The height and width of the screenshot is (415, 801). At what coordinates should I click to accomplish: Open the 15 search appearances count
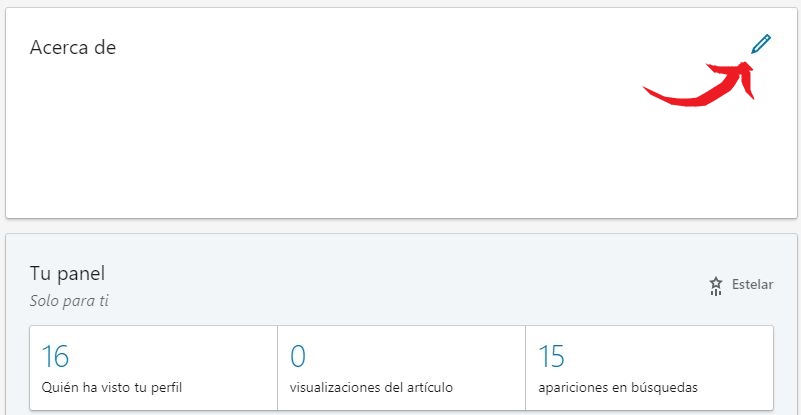point(552,356)
